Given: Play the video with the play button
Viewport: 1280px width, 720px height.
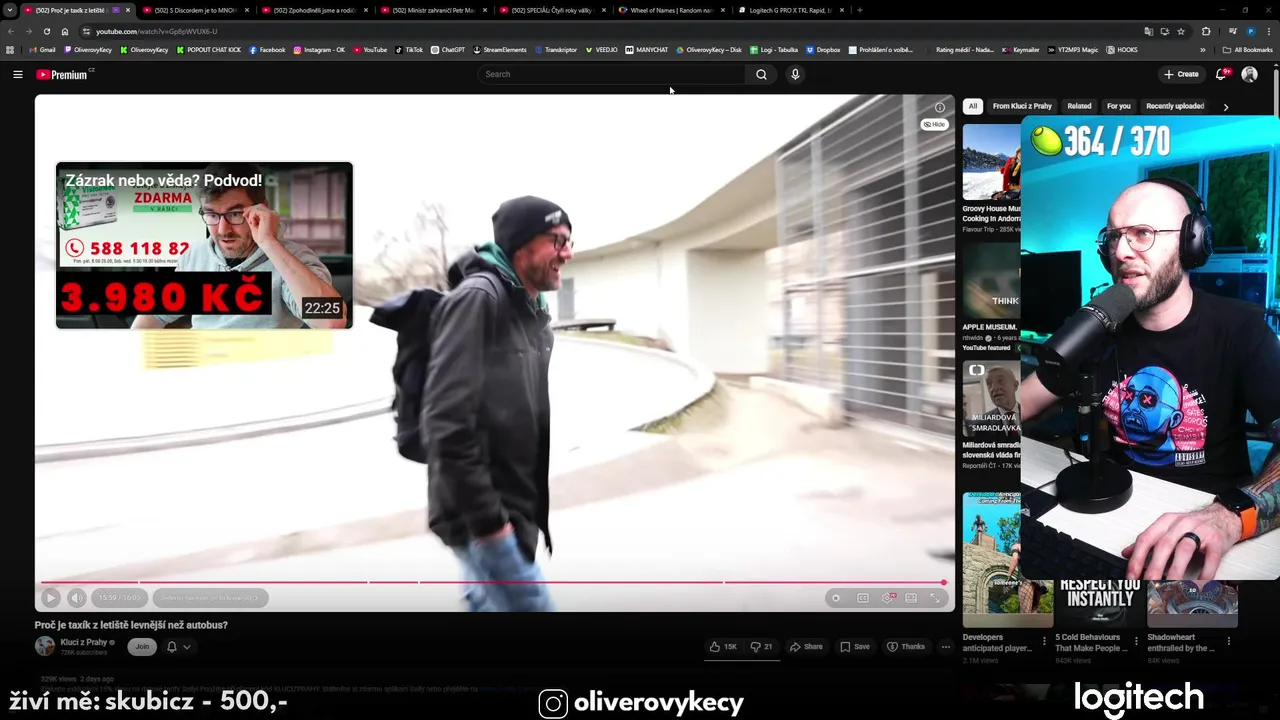Looking at the screenshot, I should 50,597.
